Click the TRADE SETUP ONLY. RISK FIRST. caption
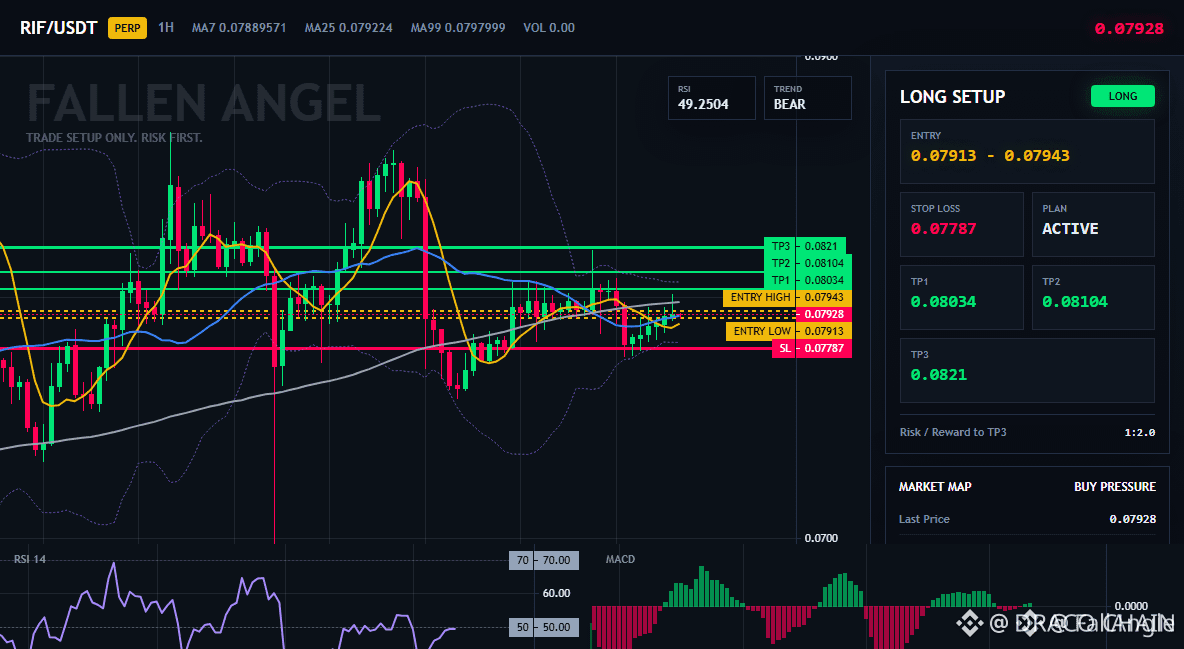 114,138
